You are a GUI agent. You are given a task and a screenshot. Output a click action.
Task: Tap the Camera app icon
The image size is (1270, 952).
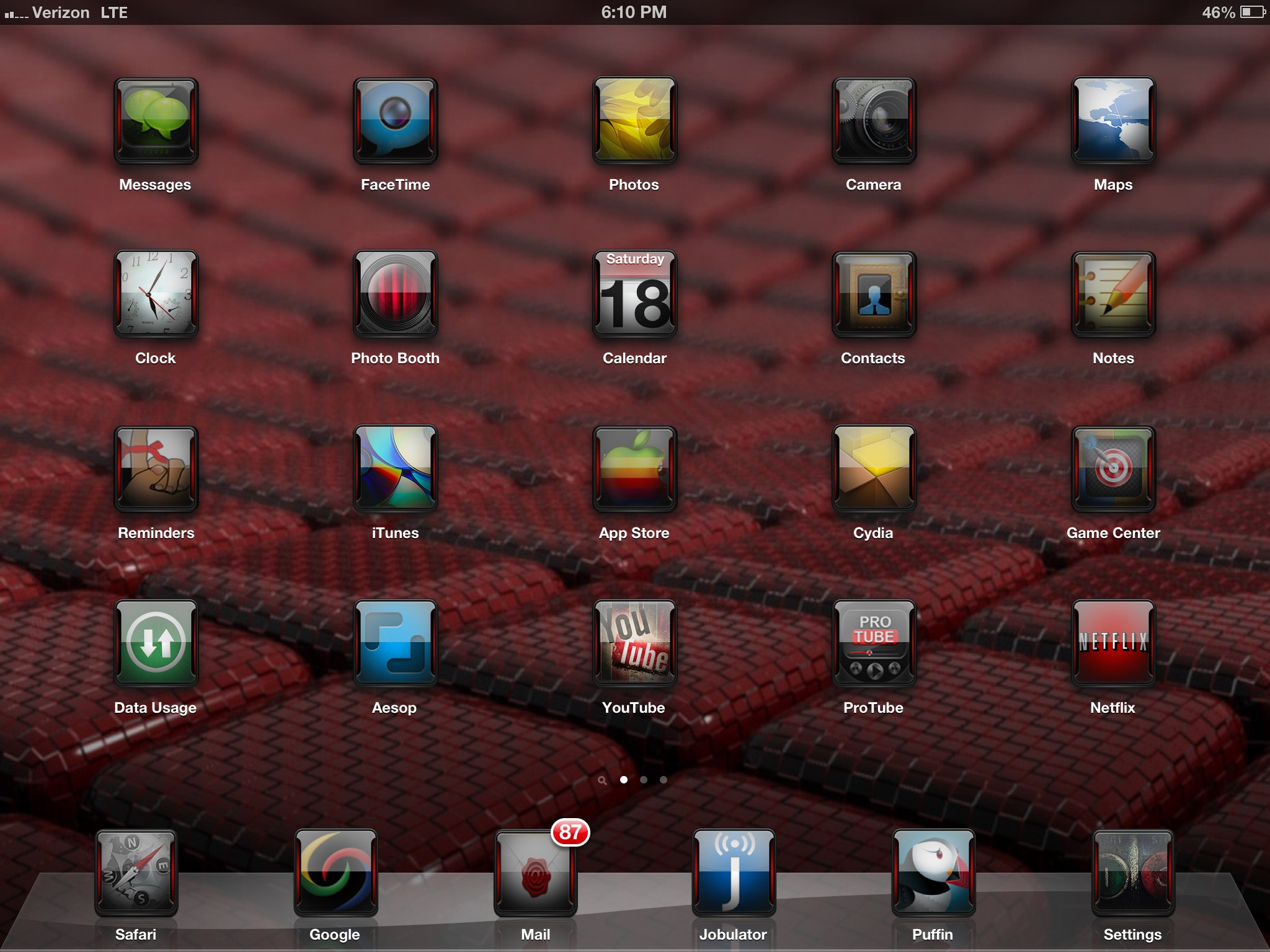874,121
